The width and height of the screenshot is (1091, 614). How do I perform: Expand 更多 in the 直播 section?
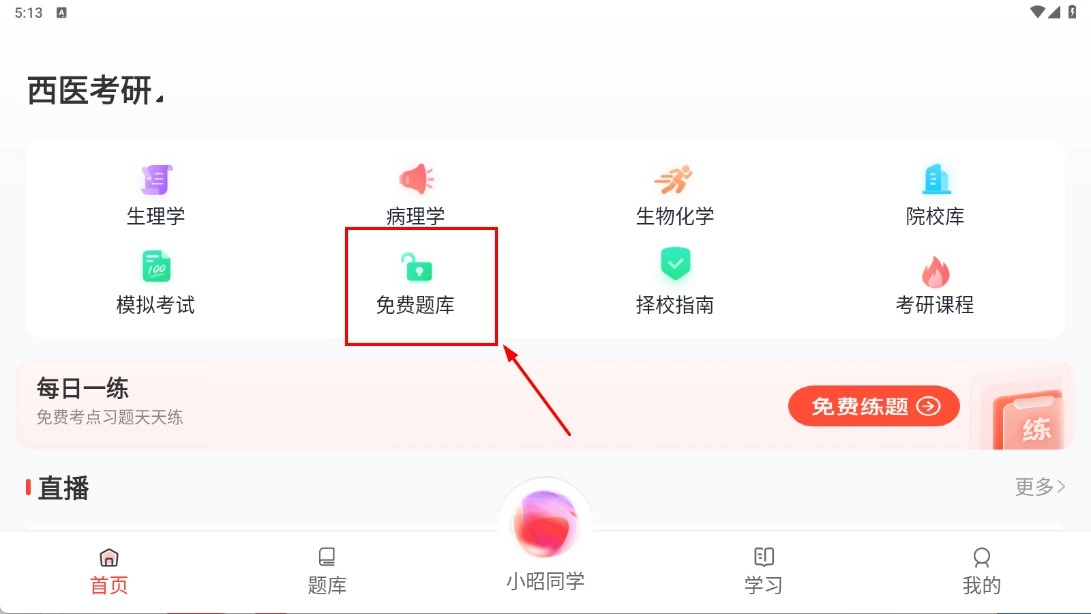coord(1040,486)
